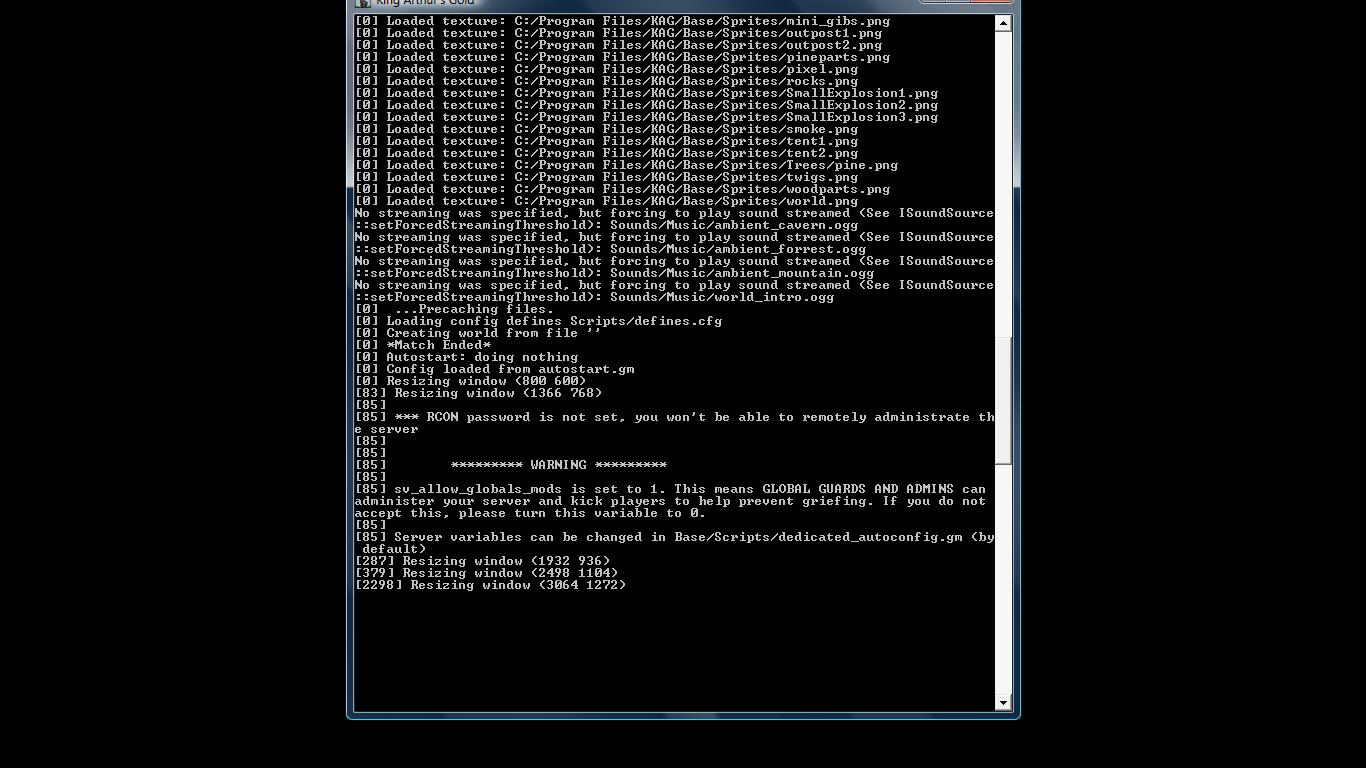The width and height of the screenshot is (1366, 768).
Task: Click 'accept this, please turn this variable' line
Action: [530, 513]
